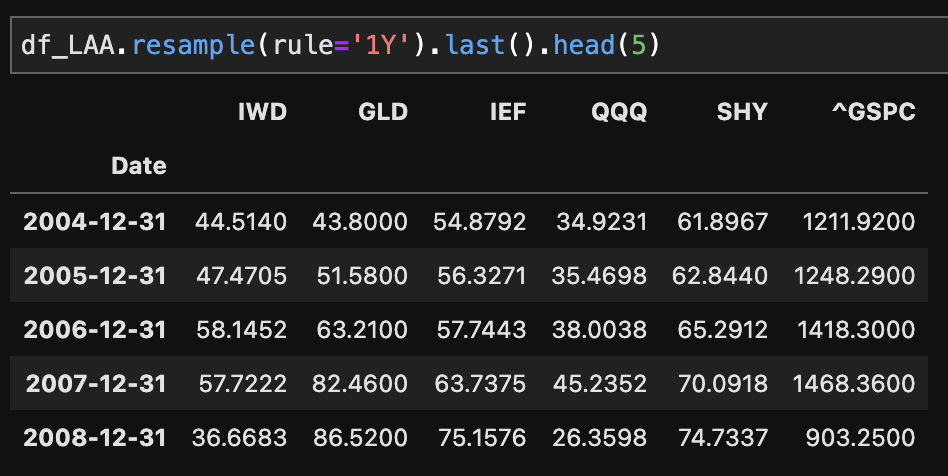
Task: Click the GLD value 86.5200
Action: [x=360, y=437]
